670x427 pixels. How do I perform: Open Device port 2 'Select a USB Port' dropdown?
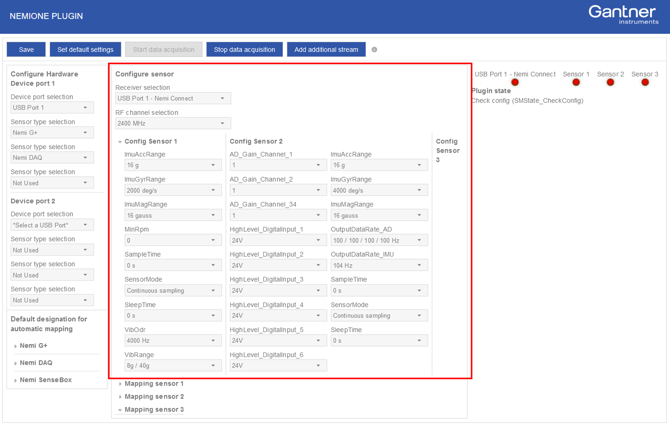(x=52, y=225)
